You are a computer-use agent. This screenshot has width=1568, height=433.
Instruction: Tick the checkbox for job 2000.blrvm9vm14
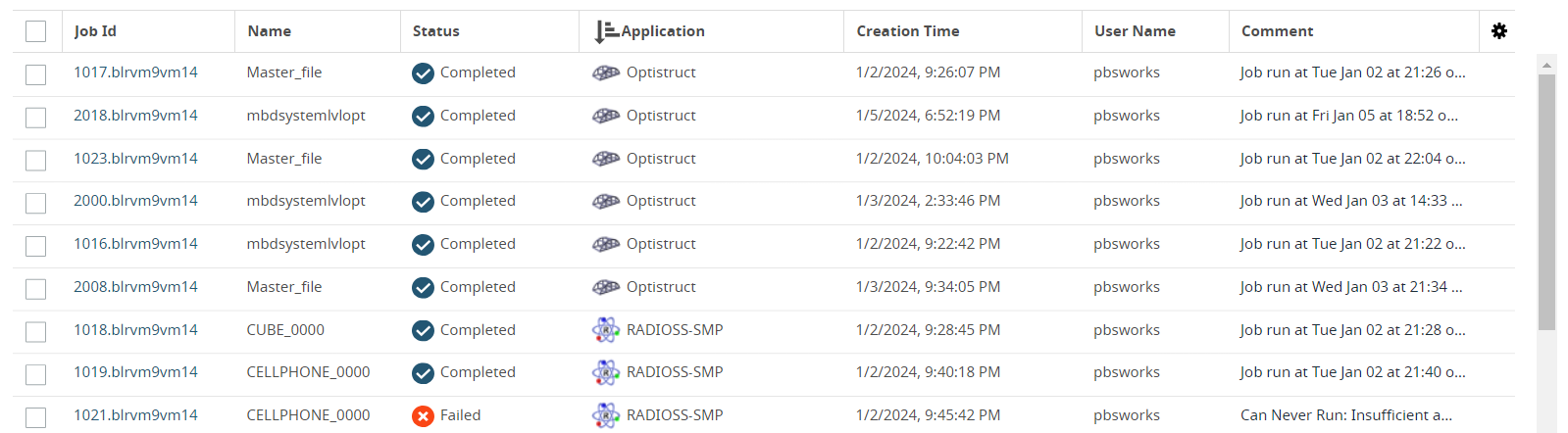pos(36,203)
